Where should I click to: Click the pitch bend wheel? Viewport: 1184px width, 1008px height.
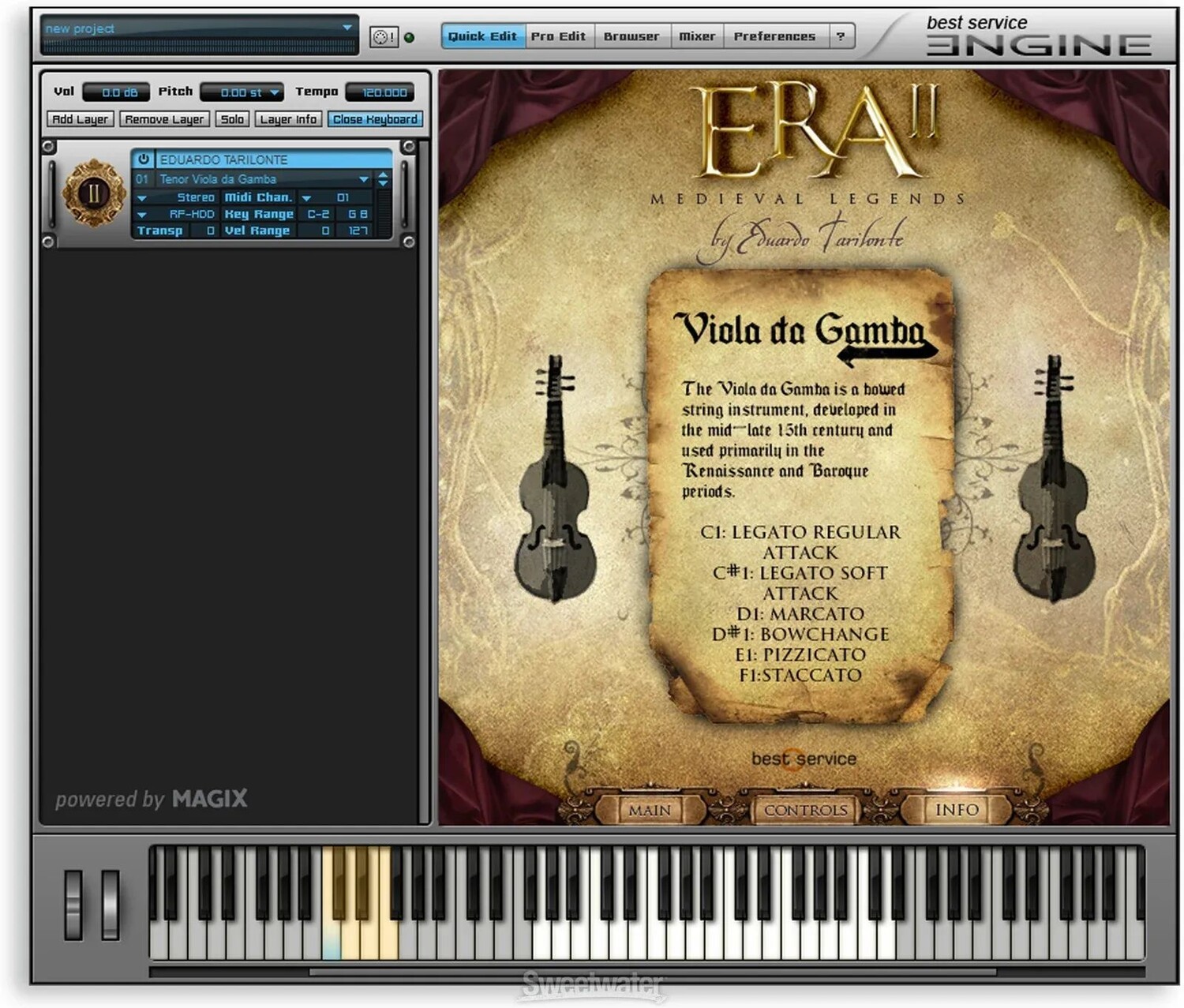pos(73,905)
